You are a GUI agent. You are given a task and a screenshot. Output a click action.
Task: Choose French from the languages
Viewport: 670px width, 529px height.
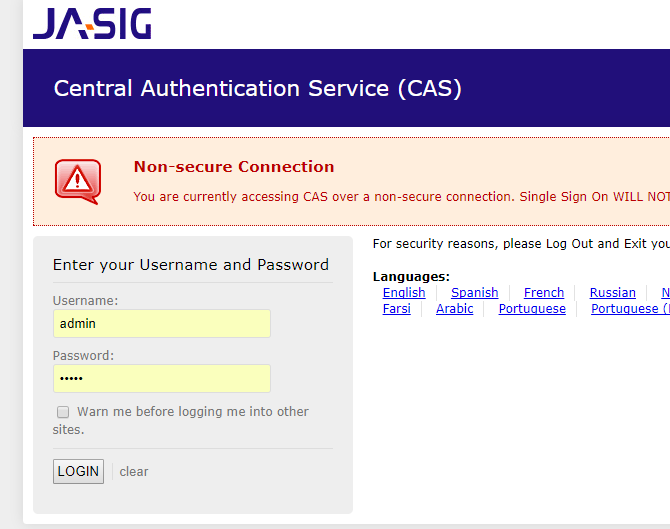[544, 293]
